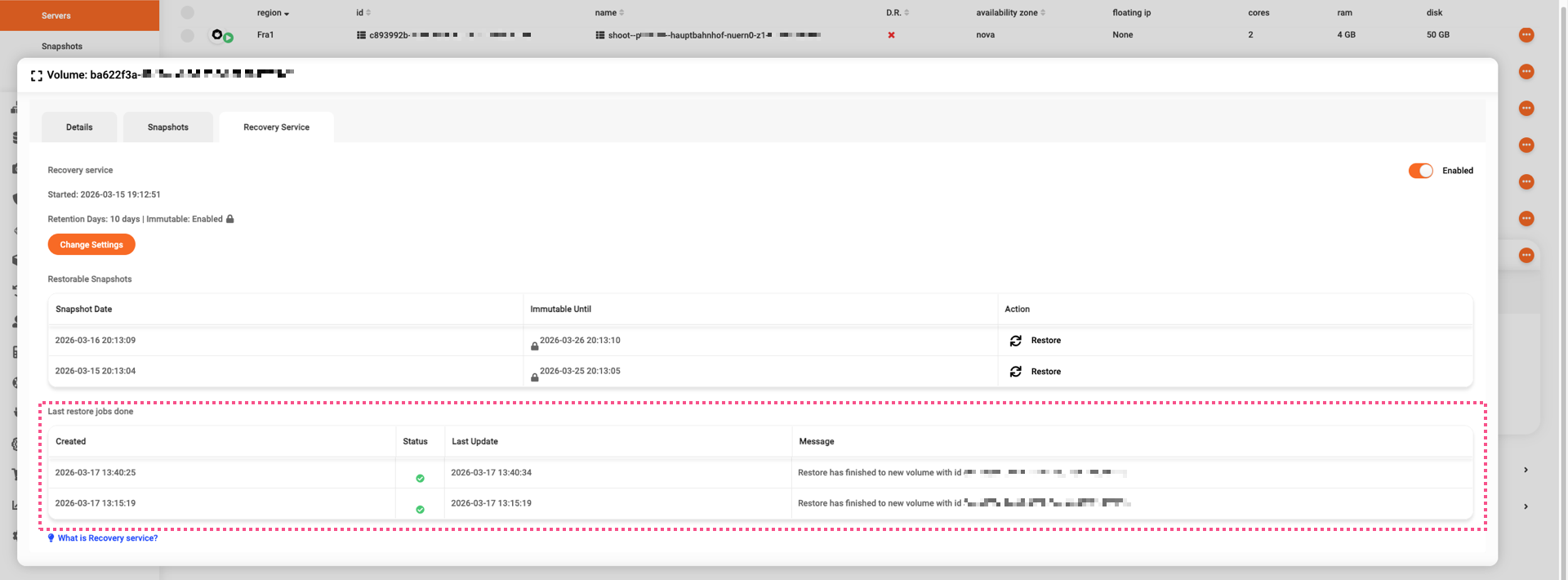
Task: Click the server ID starting with c893992b
Action: 389,35
